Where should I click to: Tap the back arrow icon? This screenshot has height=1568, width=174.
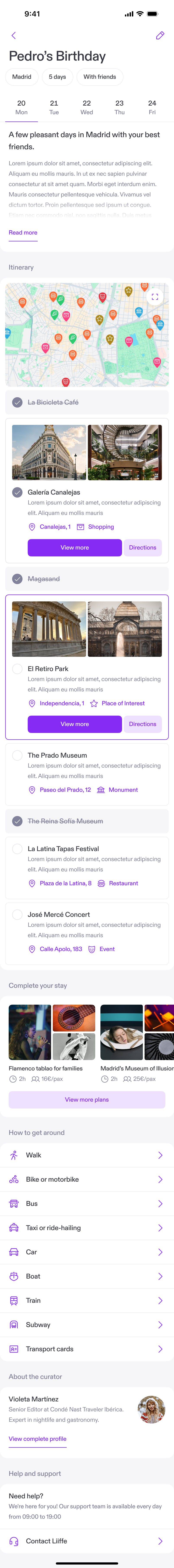13,35
